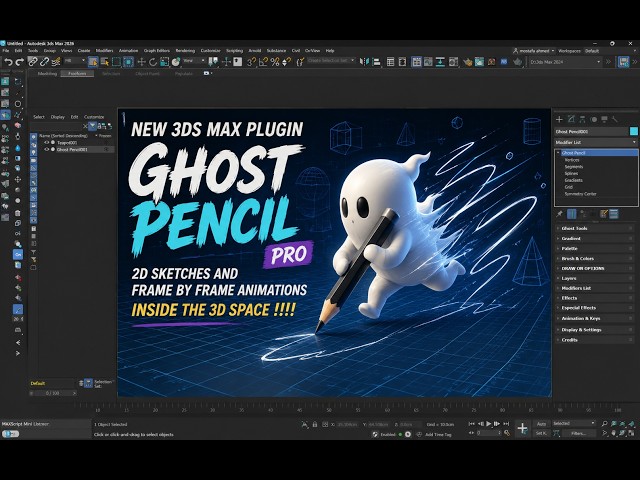The image size is (640, 480).
Task: Click the Go to End playback button
Action: 506,424
